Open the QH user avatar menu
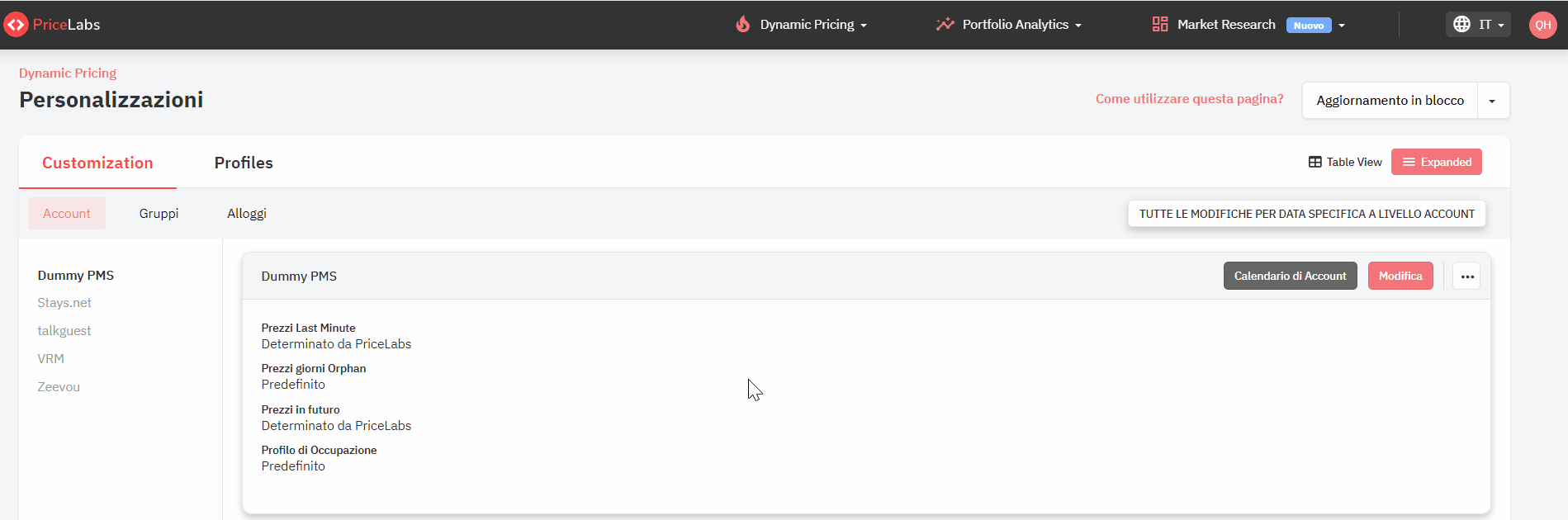Viewport: 1568px width, 520px height. click(1542, 25)
